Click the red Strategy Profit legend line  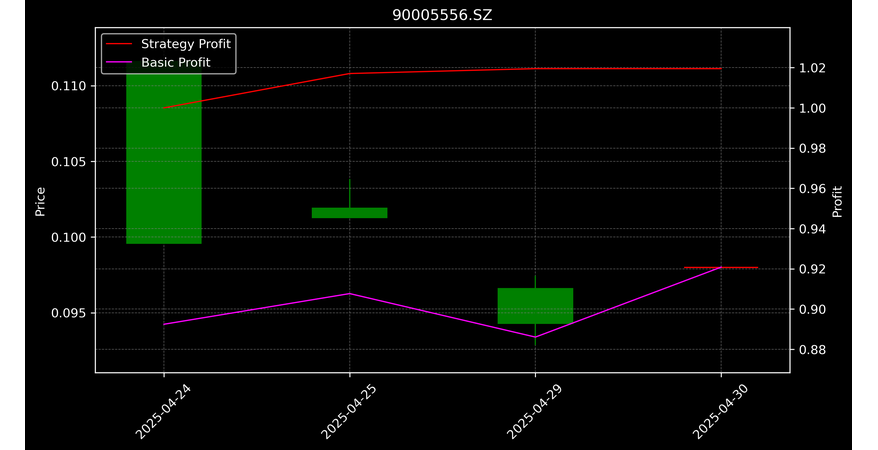tap(119, 44)
